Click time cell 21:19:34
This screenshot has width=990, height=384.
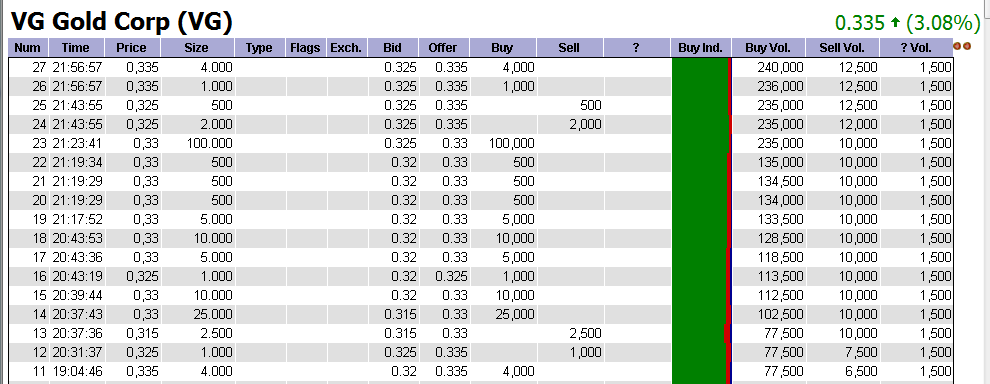tap(77, 162)
